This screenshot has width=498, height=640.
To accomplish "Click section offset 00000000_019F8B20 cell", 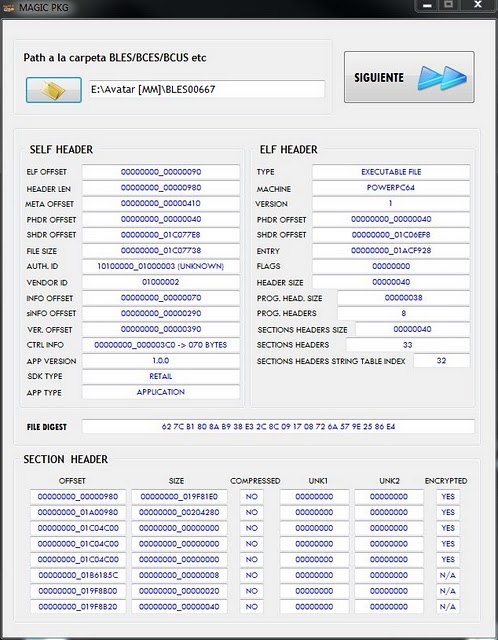I will pos(78,607).
